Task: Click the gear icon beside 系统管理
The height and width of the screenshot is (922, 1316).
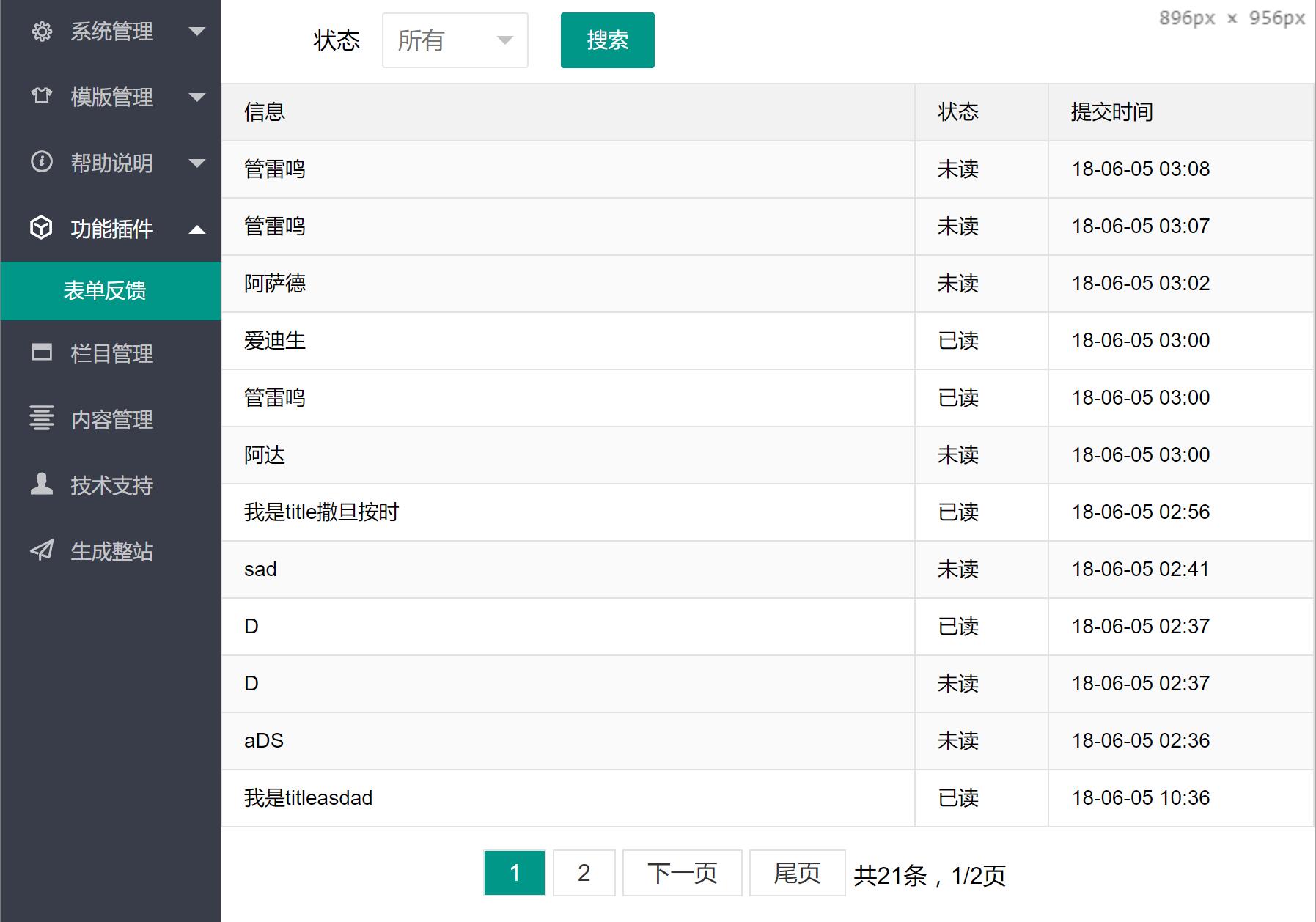Action: tap(42, 32)
